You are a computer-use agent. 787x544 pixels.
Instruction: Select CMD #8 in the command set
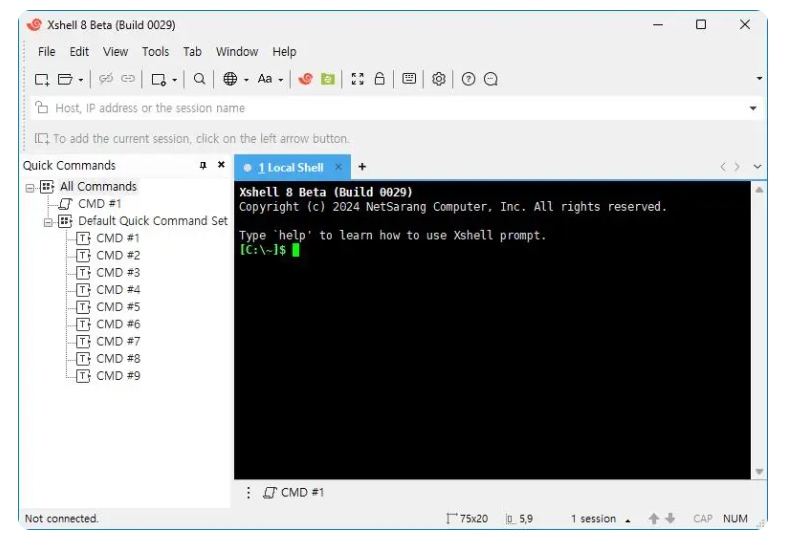pos(118,358)
